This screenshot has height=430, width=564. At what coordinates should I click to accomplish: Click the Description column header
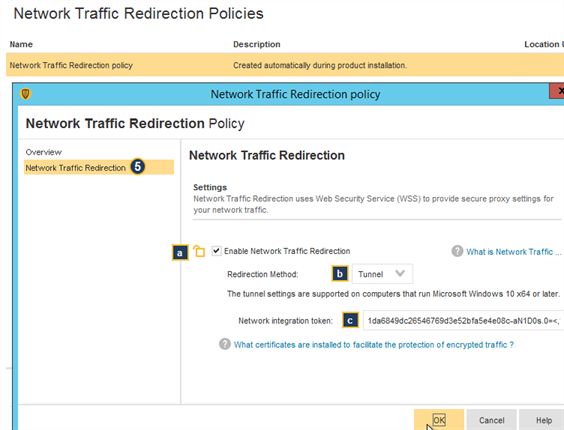click(256, 44)
